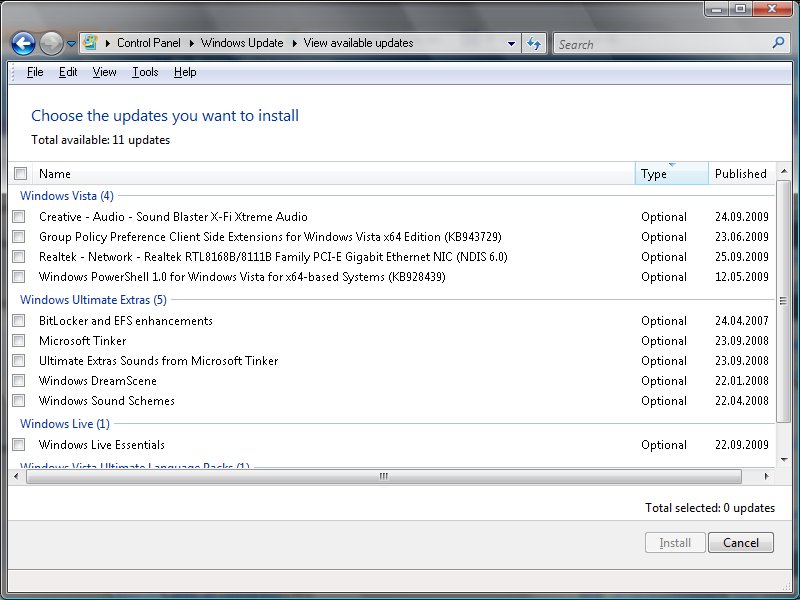Minimize the Windows Update window
Image resolution: width=800 pixels, height=600 pixels.
(717, 9)
